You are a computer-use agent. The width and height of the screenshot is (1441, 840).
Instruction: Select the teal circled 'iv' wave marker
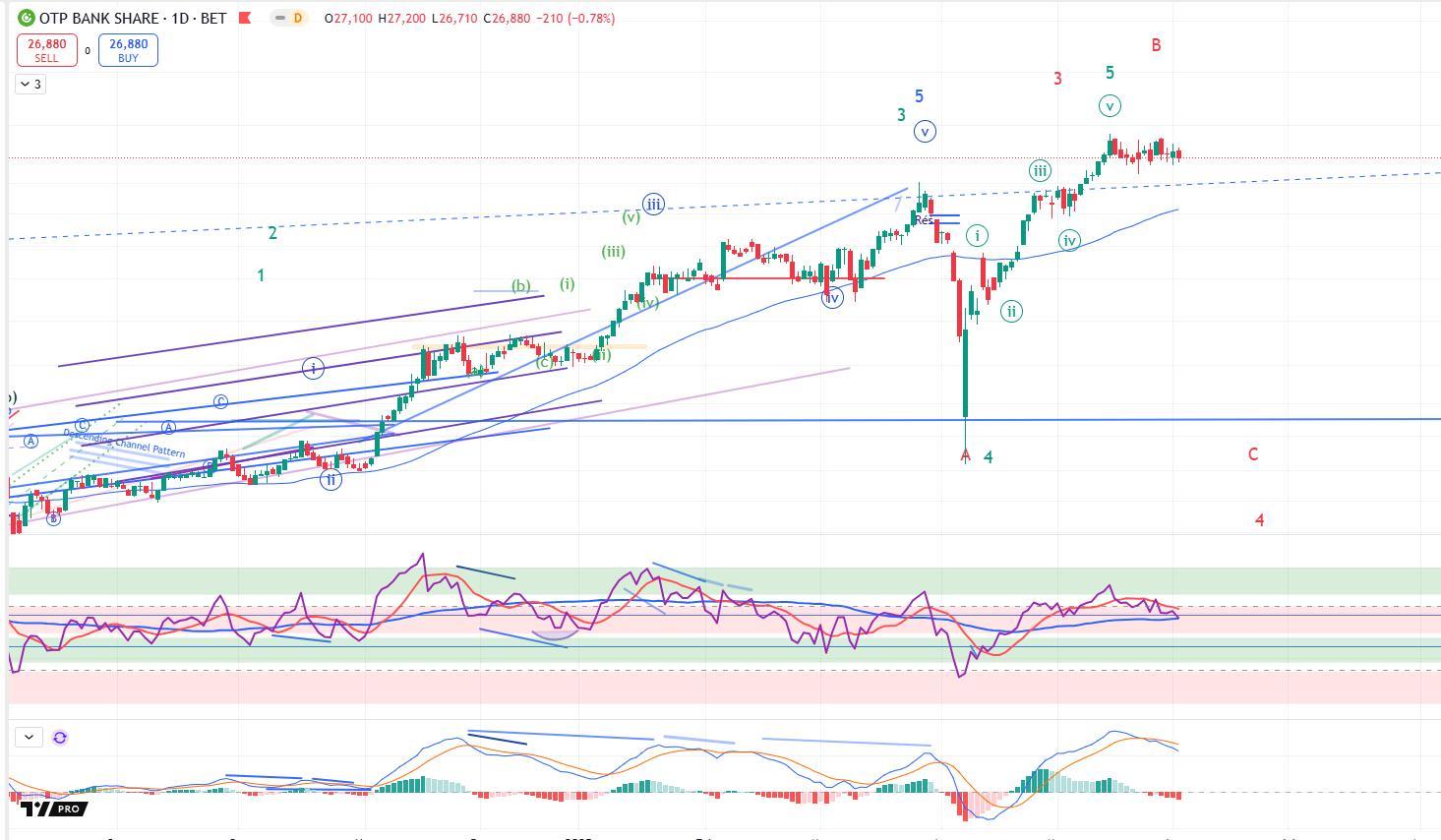1069,240
